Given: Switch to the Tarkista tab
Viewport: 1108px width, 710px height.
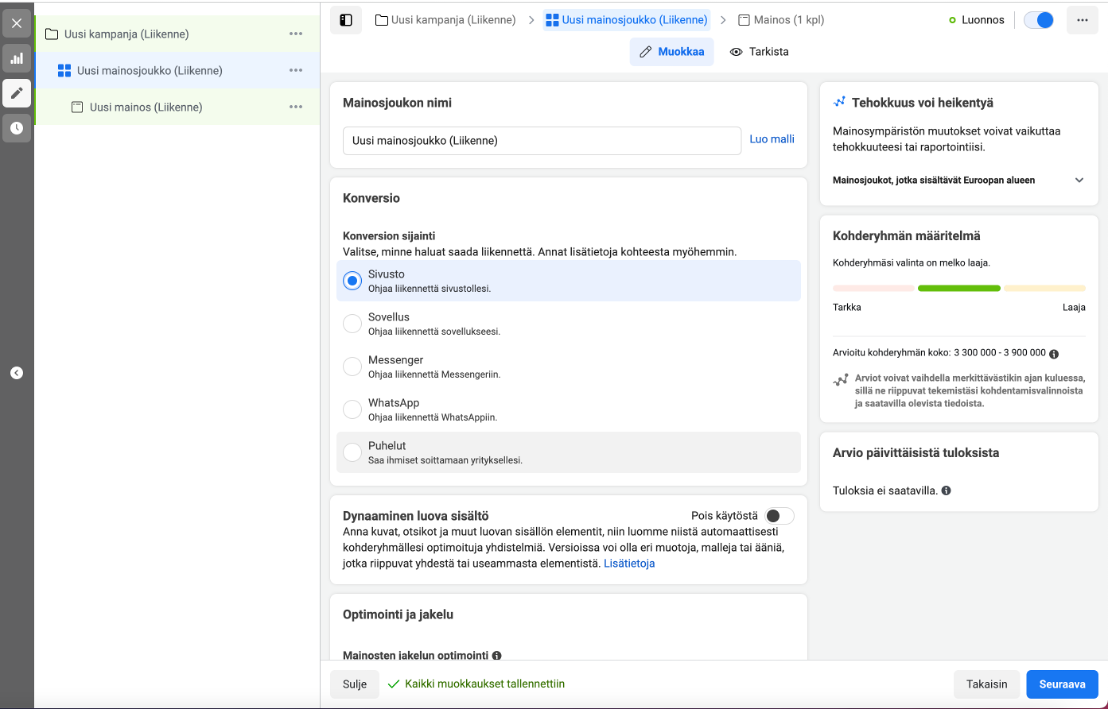Looking at the screenshot, I should [760, 52].
